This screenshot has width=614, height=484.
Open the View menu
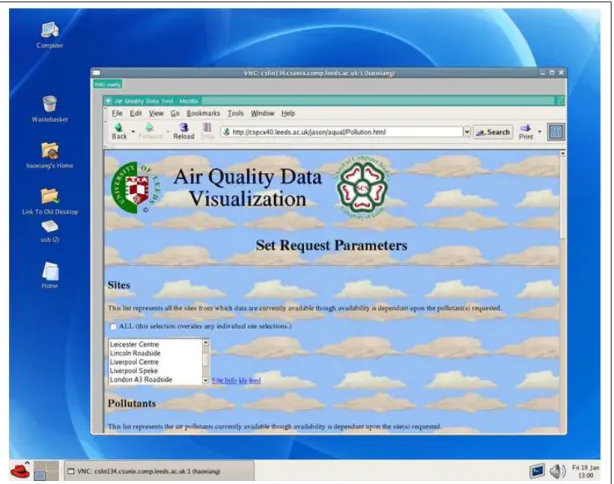coord(156,113)
